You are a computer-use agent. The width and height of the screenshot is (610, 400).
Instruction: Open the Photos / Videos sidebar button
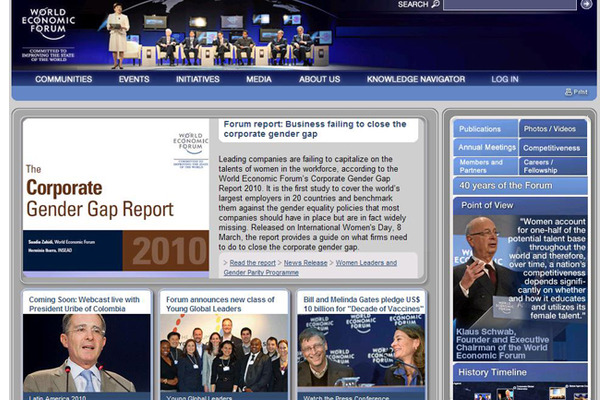(x=553, y=129)
